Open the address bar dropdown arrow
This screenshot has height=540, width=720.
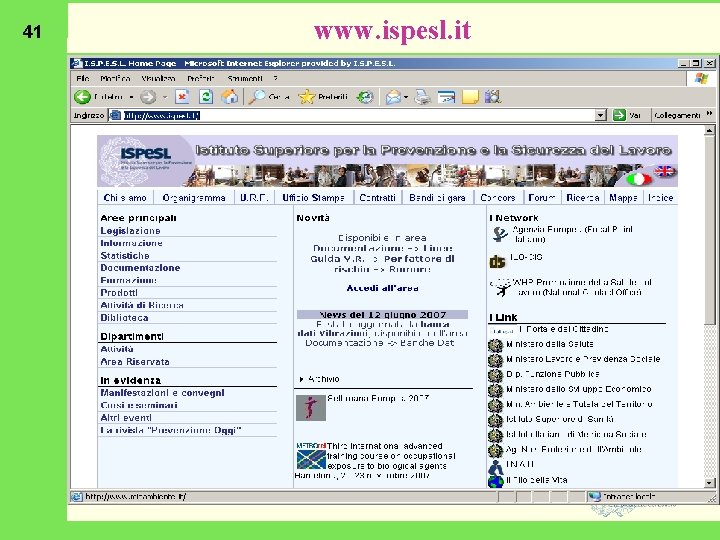[x=600, y=115]
